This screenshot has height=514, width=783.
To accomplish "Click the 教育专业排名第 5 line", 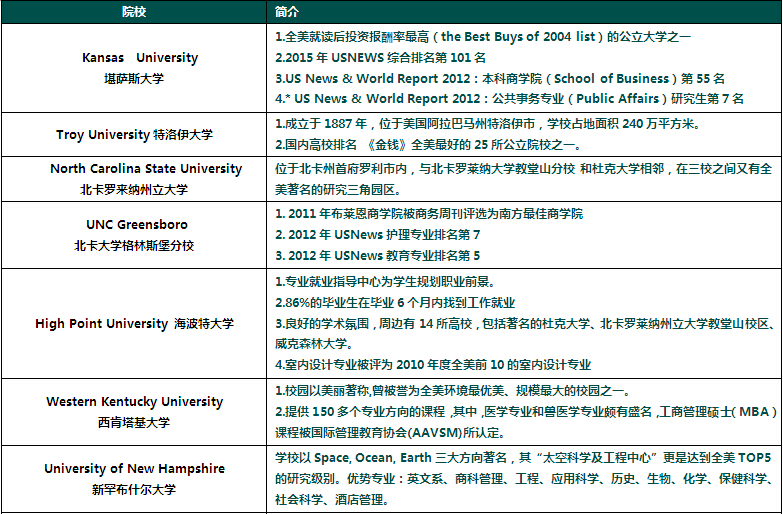I will click(378, 256).
